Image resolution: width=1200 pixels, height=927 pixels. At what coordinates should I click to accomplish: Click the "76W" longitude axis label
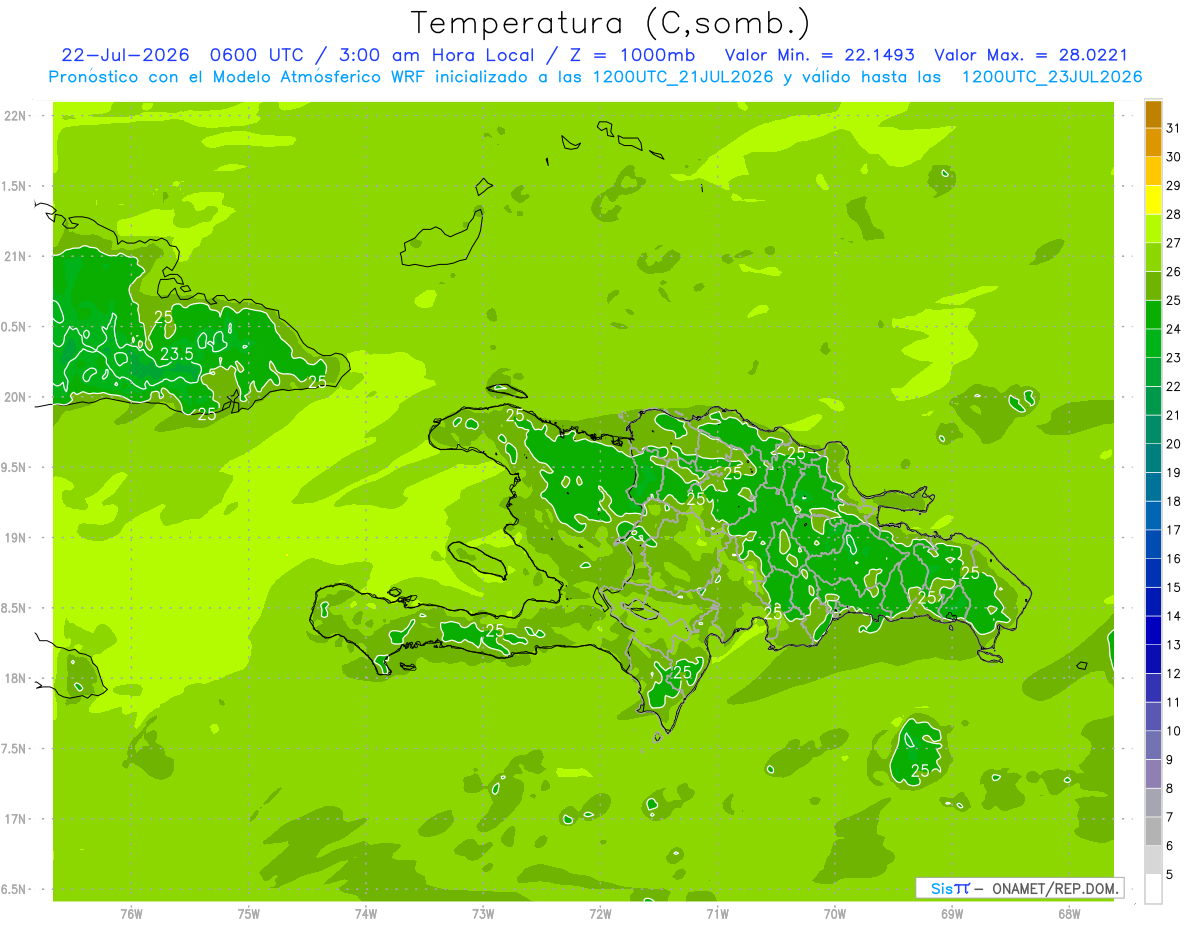pyautogui.click(x=131, y=913)
